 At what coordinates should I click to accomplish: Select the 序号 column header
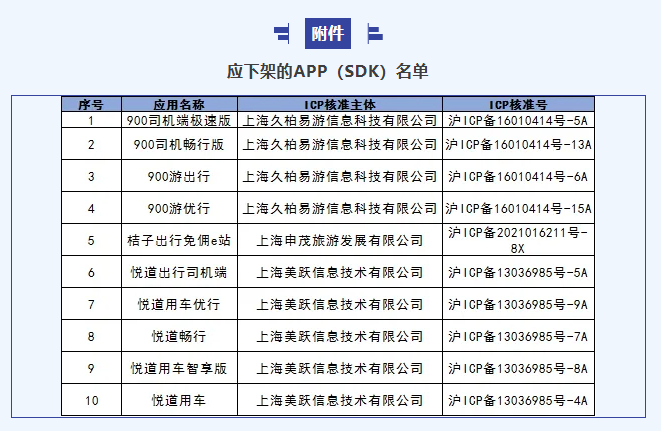tap(91, 104)
